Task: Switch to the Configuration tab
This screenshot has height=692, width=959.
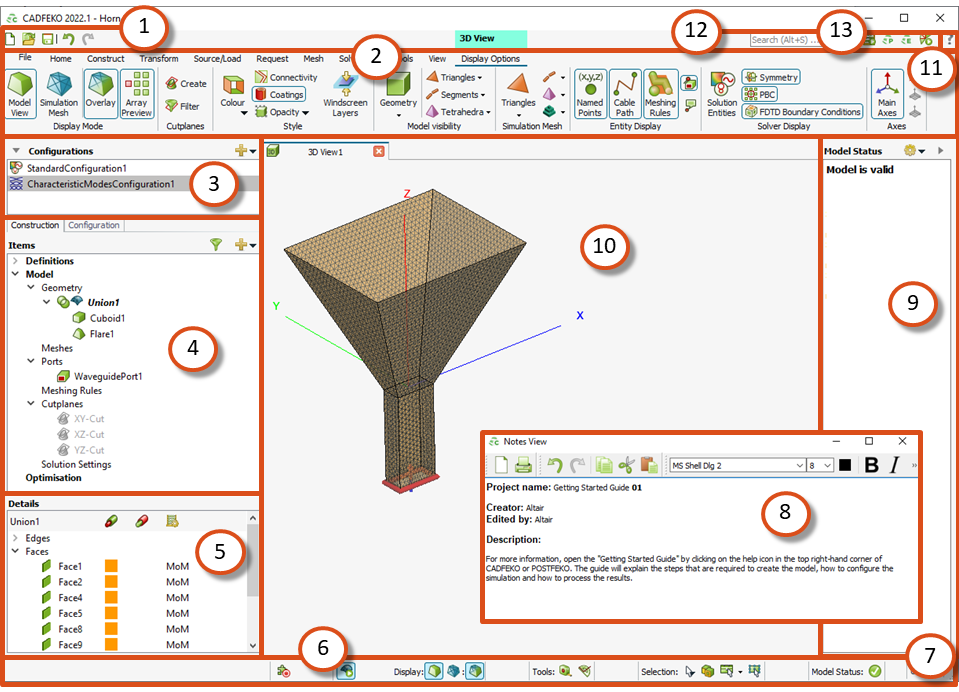Action: coord(94,226)
